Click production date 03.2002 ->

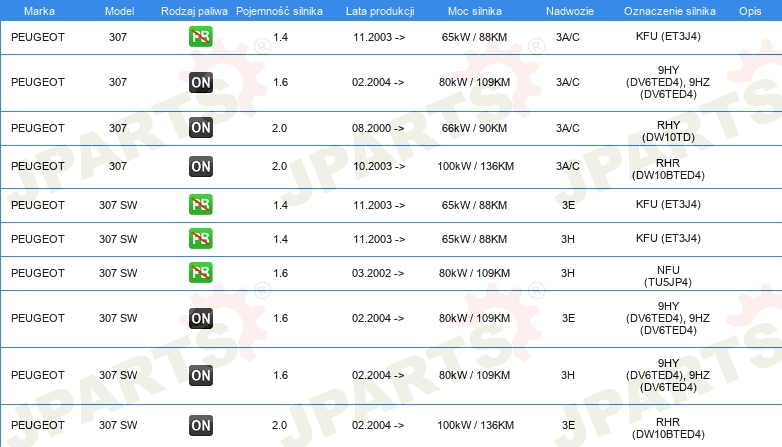pos(378,273)
